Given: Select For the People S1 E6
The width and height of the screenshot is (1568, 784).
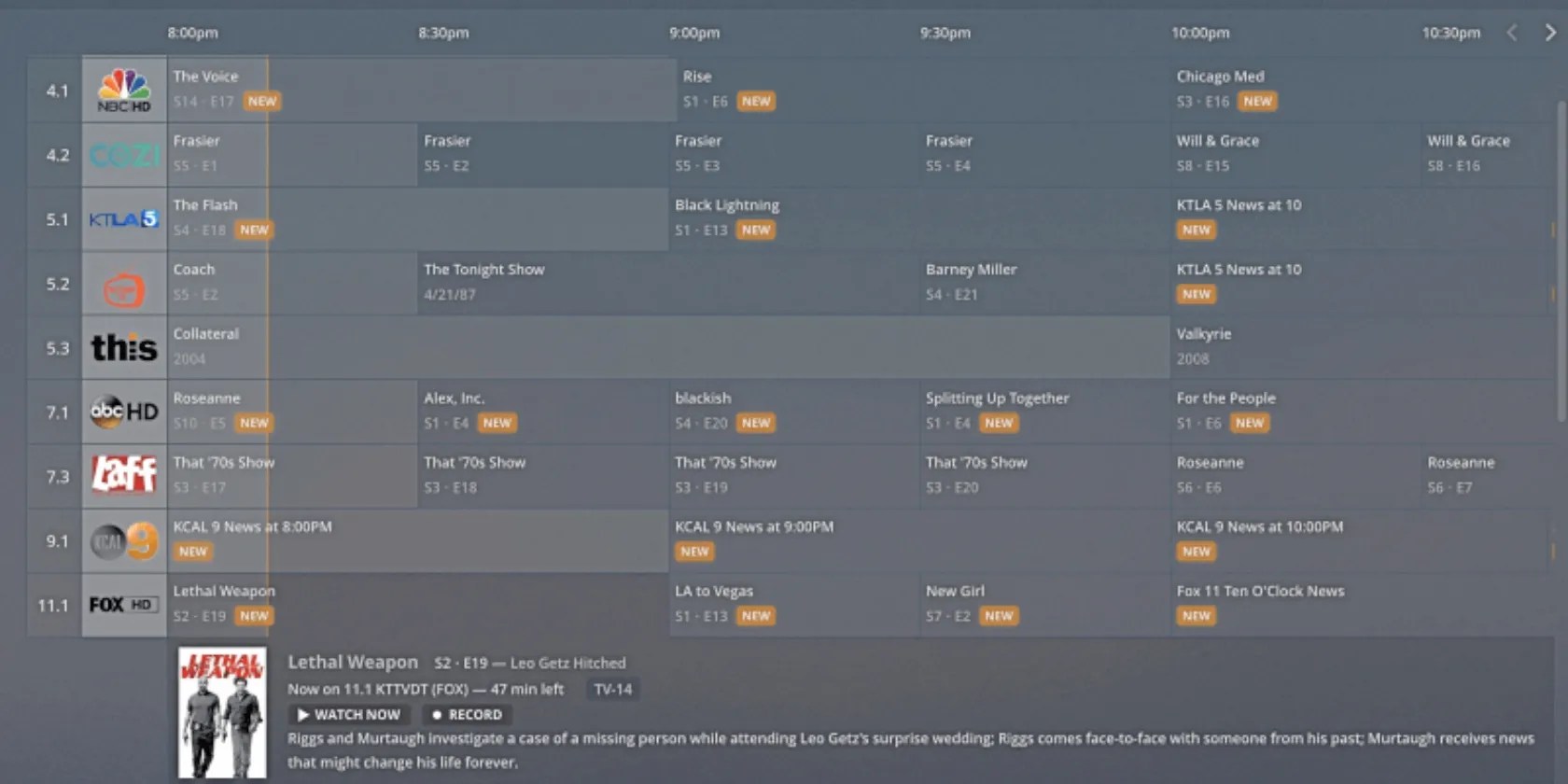Looking at the screenshot, I should [x=1364, y=412].
